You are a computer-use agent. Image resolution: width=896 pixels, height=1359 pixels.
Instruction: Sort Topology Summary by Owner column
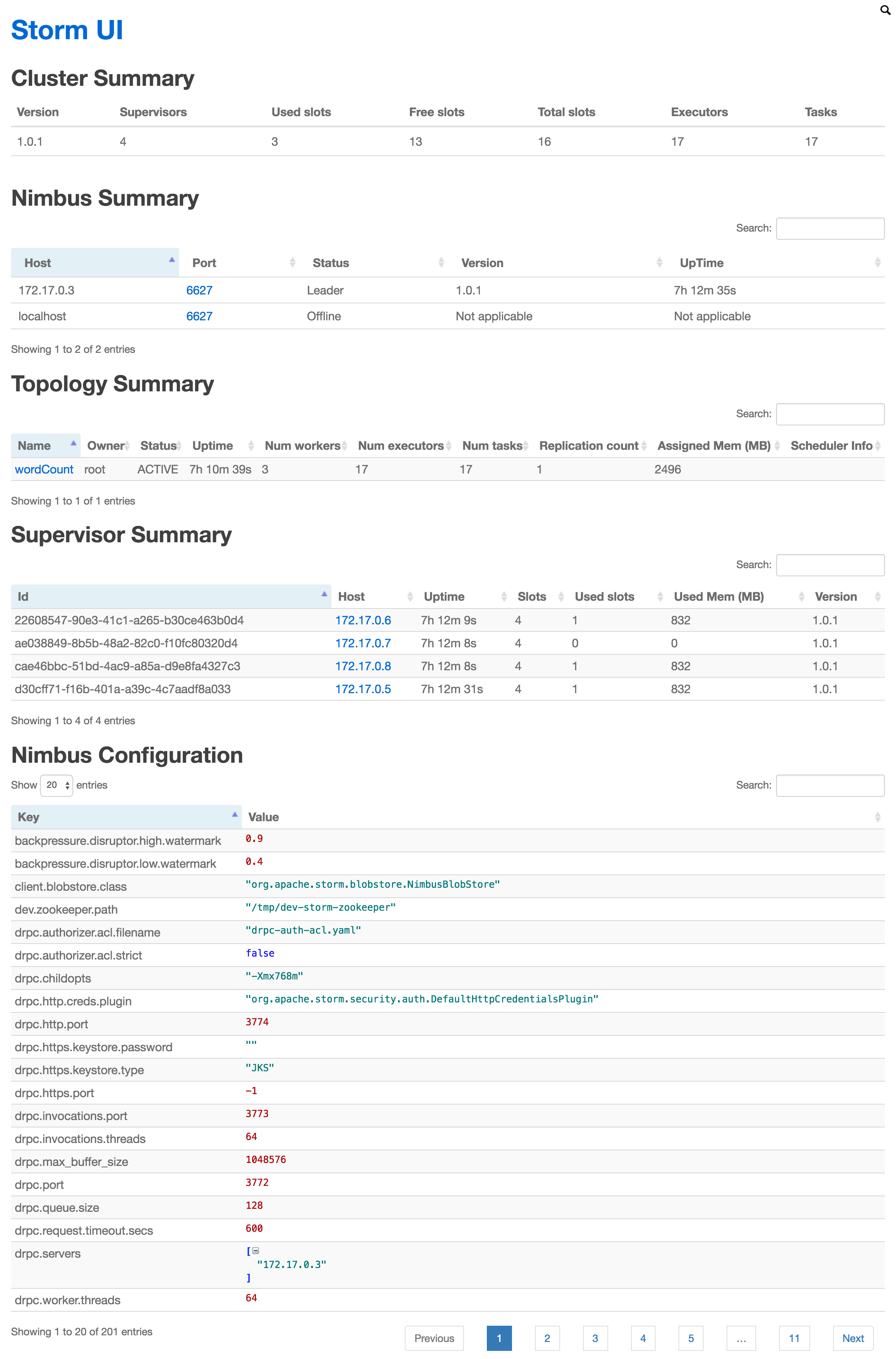[x=107, y=446]
